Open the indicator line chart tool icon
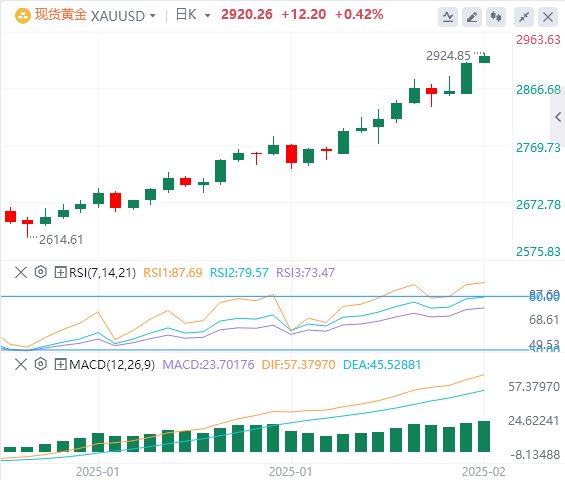565x480 pixels. (x=448, y=17)
